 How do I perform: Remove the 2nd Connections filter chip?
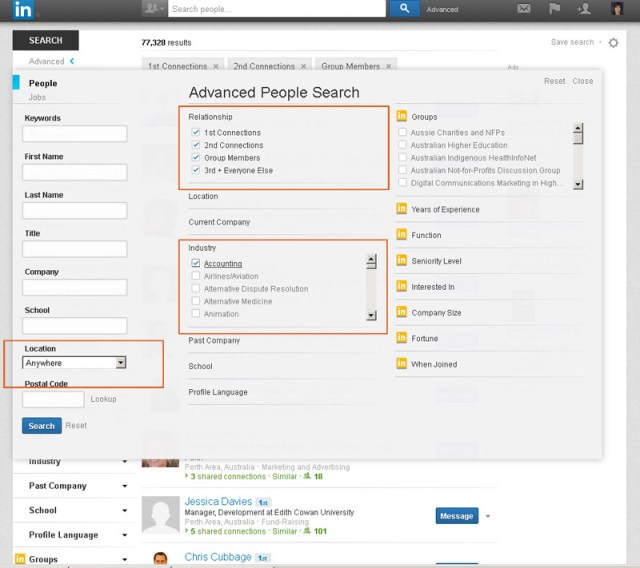[303, 66]
